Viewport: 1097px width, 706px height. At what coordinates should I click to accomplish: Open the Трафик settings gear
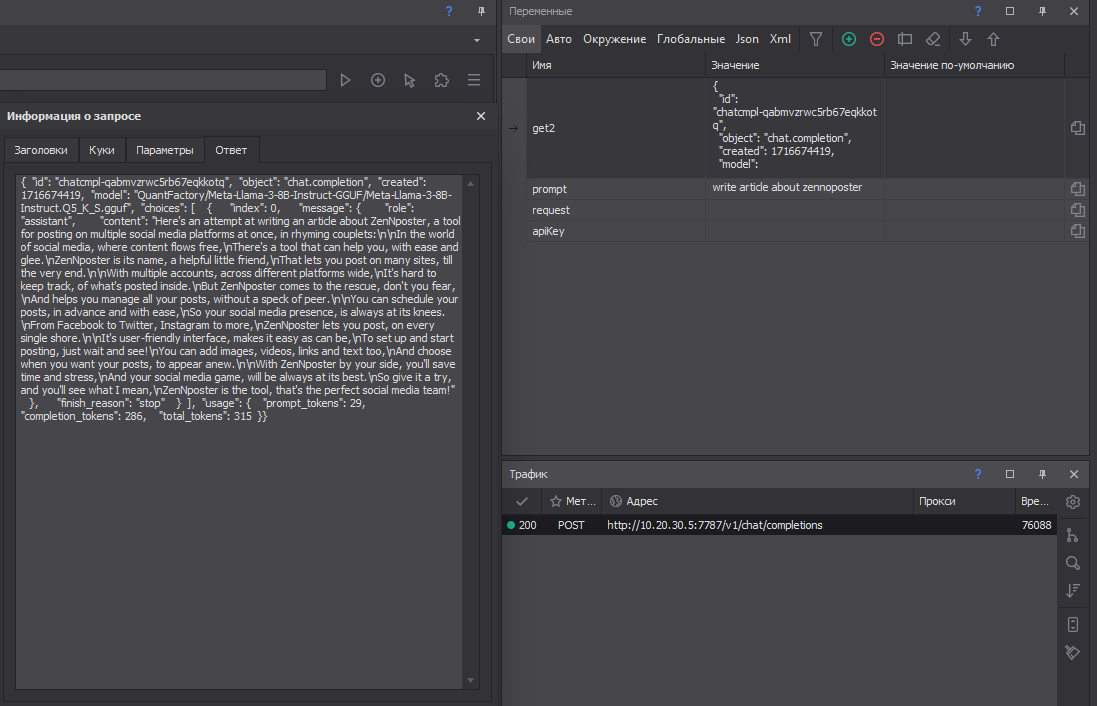pos(1073,501)
